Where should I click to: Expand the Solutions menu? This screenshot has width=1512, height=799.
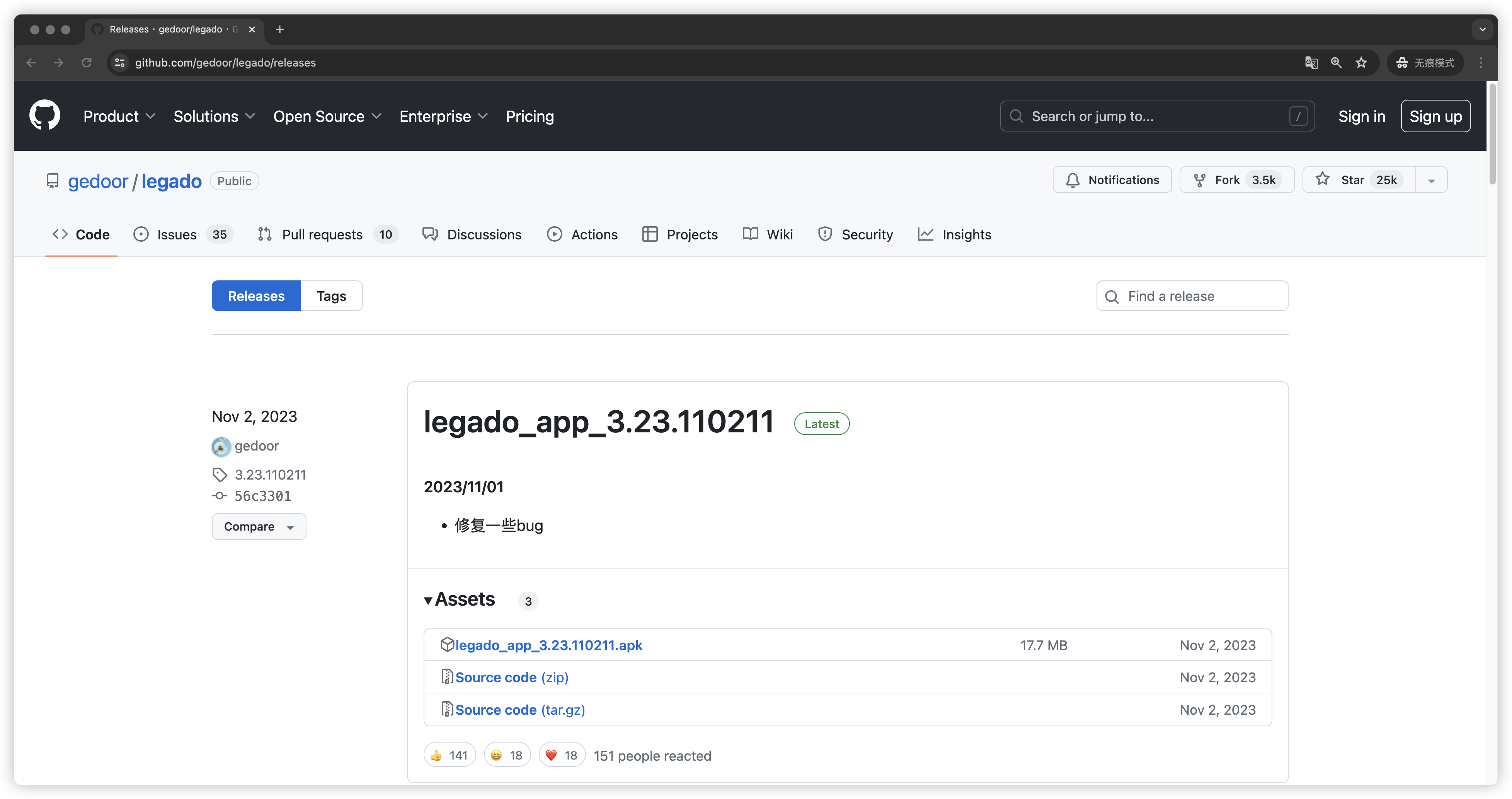[x=214, y=116]
